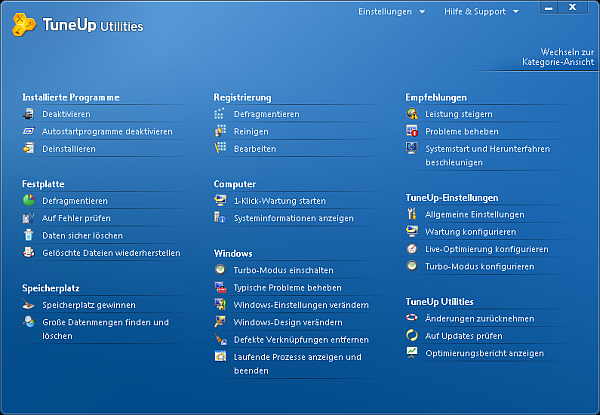Open the Hilfe & Support menu
The width and height of the screenshot is (600, 415).
pyautogui.click(x=481, y=12)
